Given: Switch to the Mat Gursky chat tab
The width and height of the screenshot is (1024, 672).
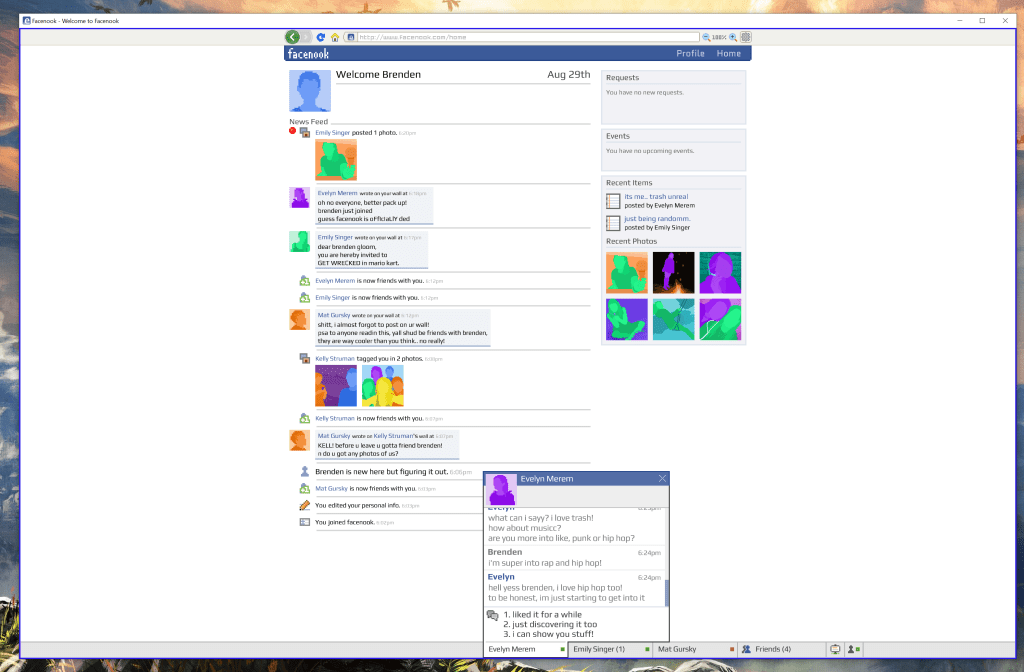Looking at the screenshot, I should [680, 649].
